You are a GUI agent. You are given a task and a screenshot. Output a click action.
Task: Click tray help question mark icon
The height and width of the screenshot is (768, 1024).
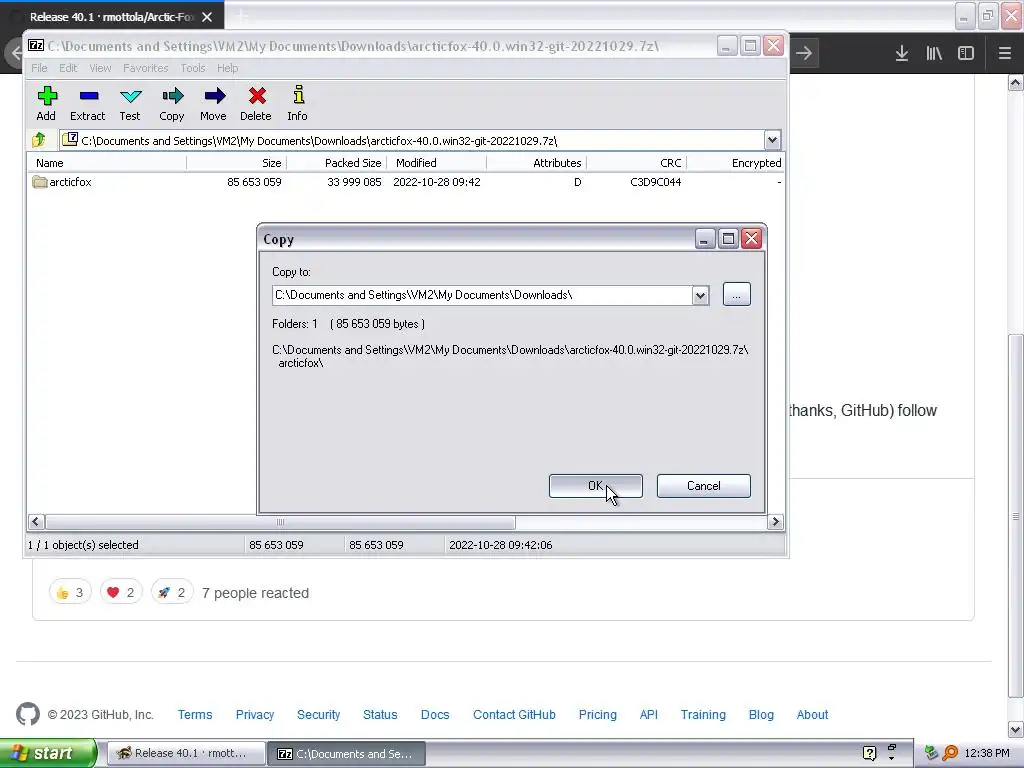point(869,753)
